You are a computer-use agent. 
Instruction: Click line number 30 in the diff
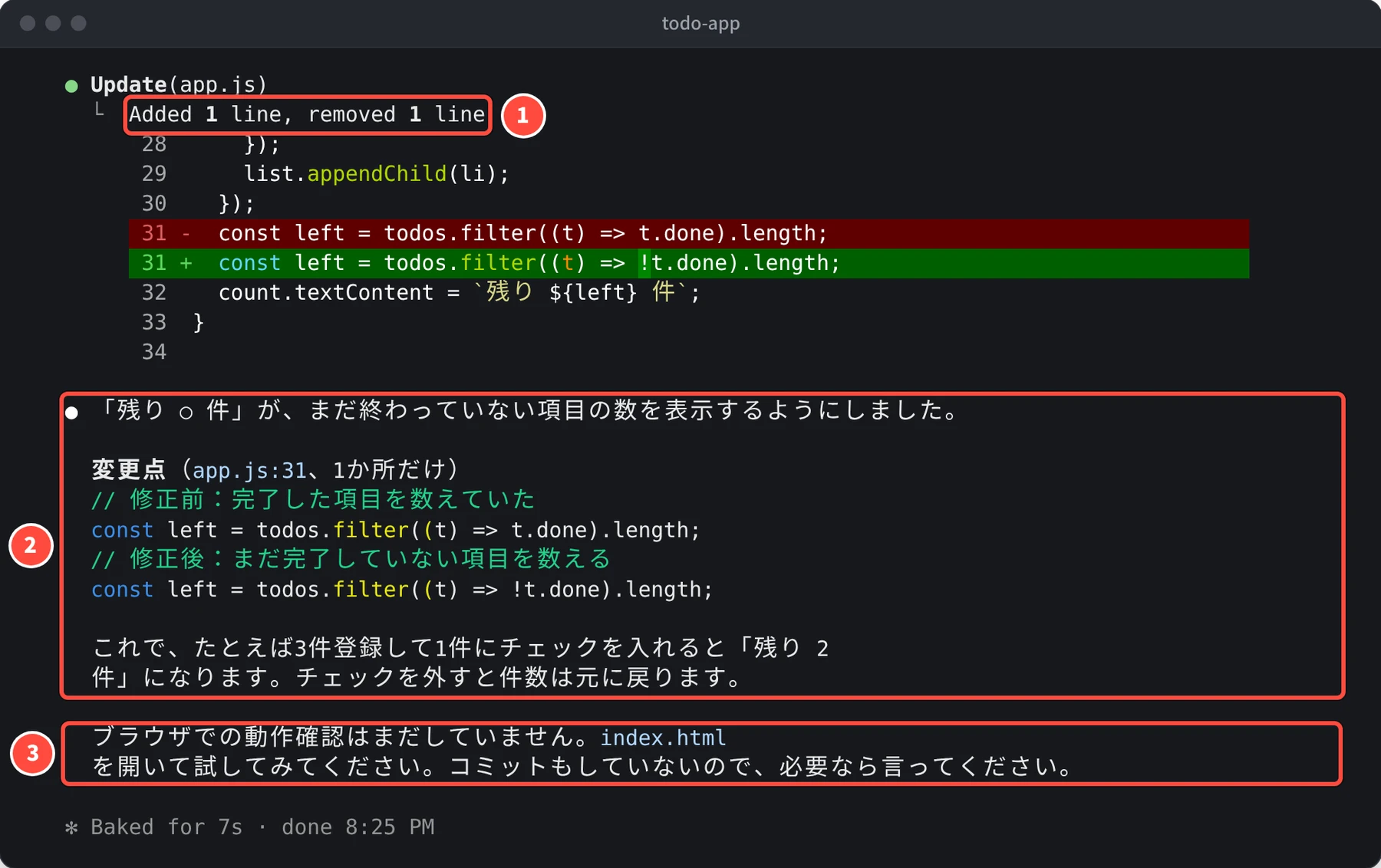153,203
